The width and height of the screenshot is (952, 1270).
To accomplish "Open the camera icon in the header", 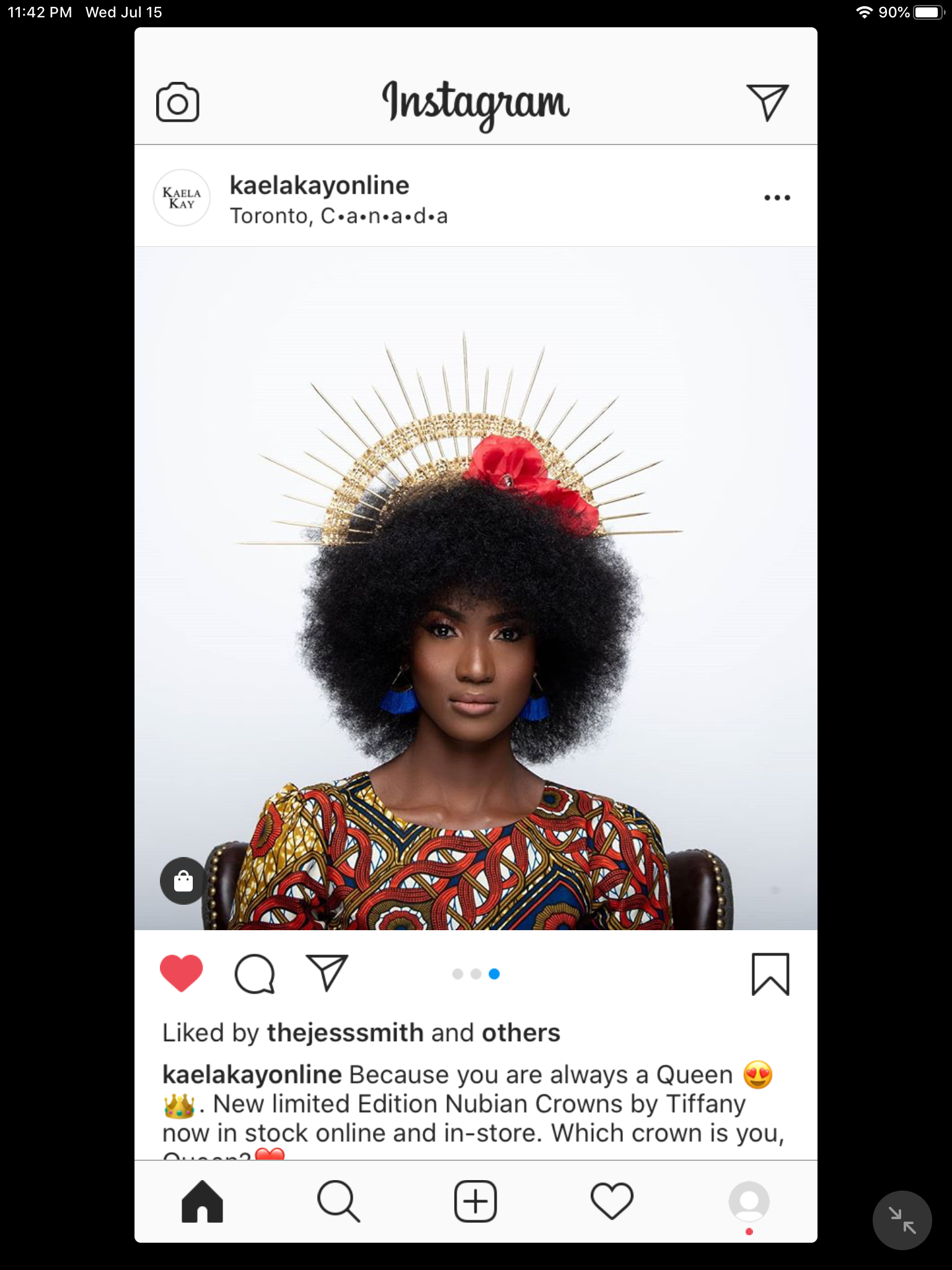I will click(177, 102).
